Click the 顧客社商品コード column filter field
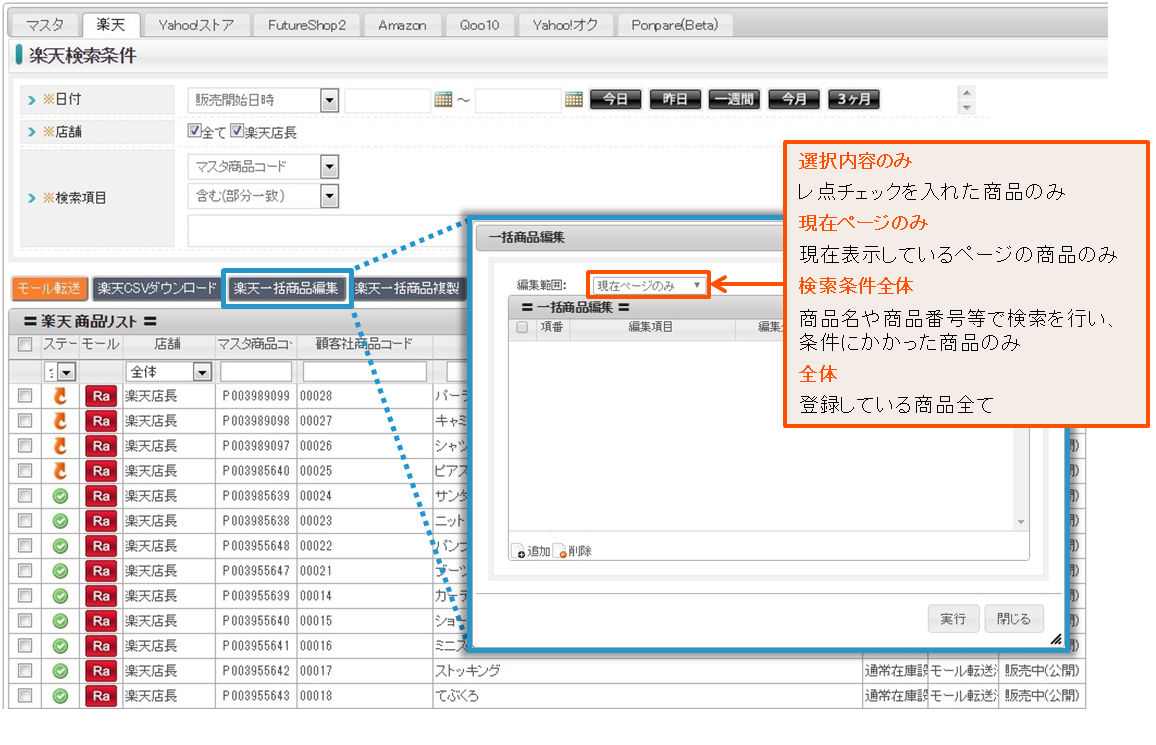The width and height of the screenshot is (1156, 745). point(364,372)
